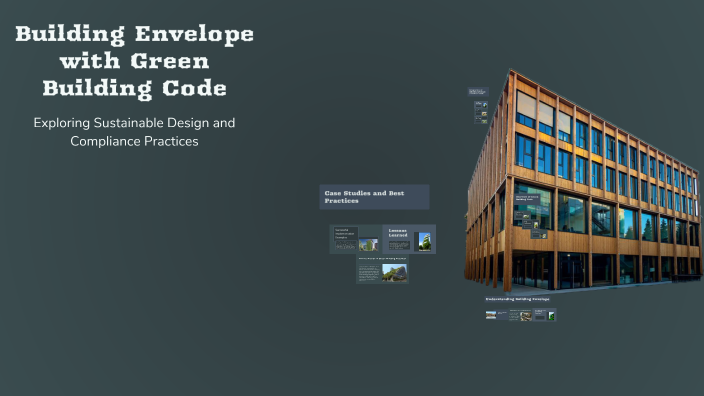This screenshot has height=396, width=704.
Task: Select the large wooden facade building image
Action: pyautogui.click(x=584, y=182)
